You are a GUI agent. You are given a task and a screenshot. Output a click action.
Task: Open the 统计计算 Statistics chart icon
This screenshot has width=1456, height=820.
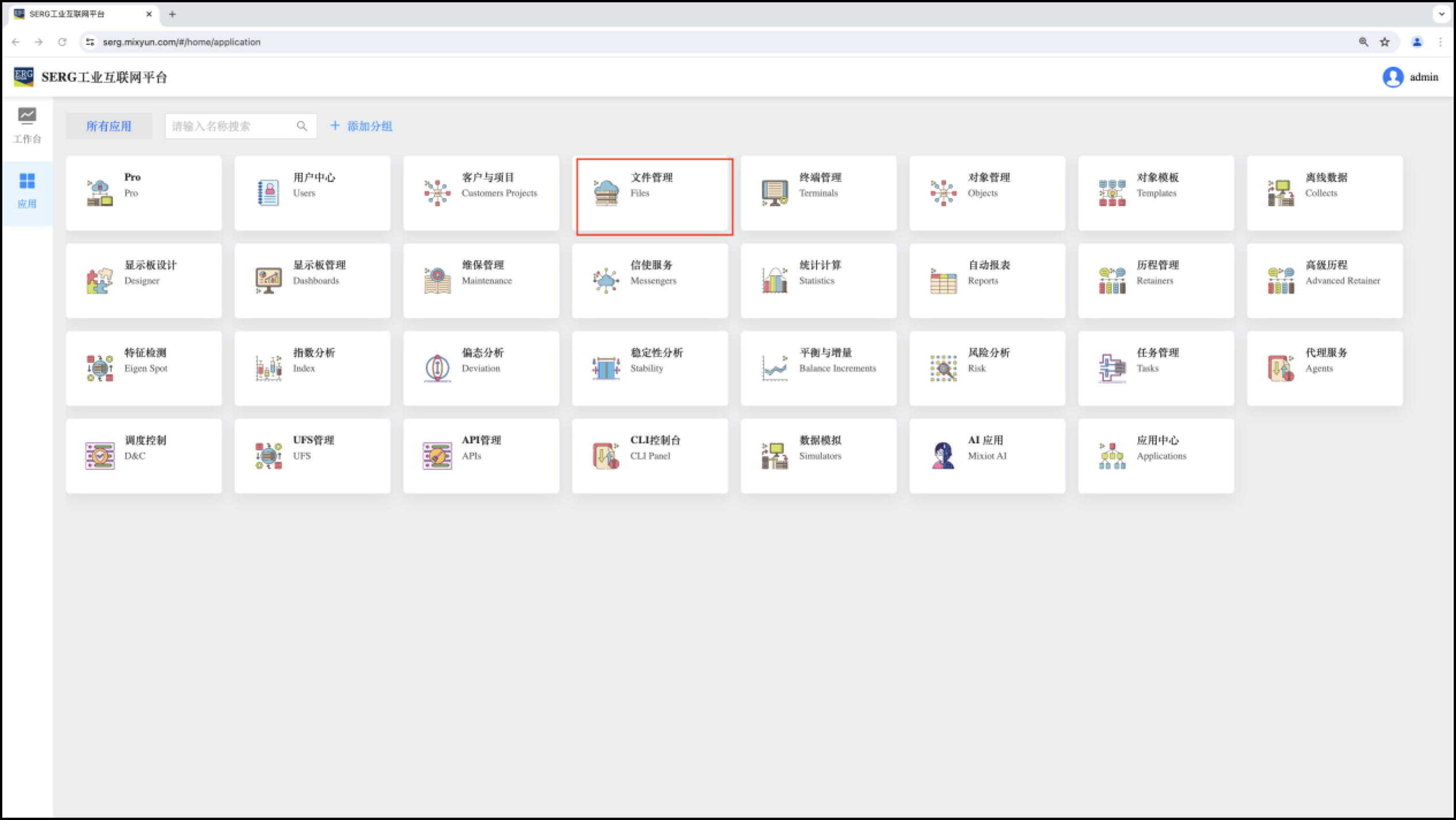(x=775, y=281)
